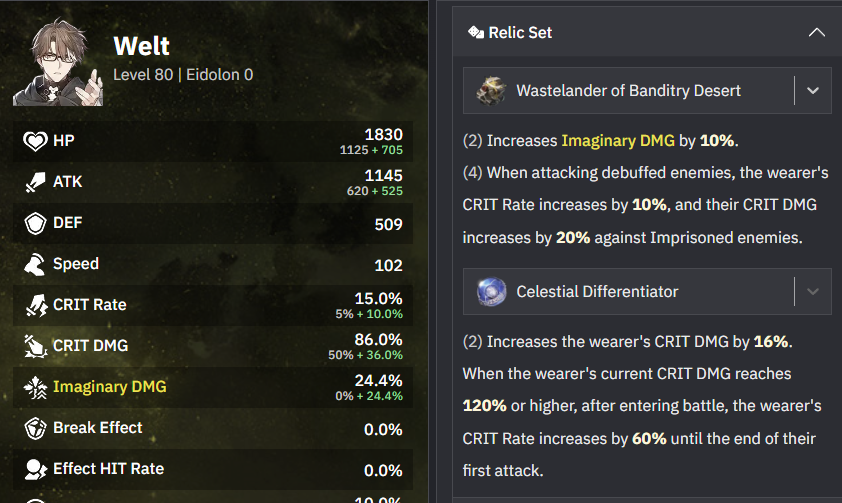This screenshot has width=842, height=503.
Task: Click the Welt character name
Action: pos(141,46)
